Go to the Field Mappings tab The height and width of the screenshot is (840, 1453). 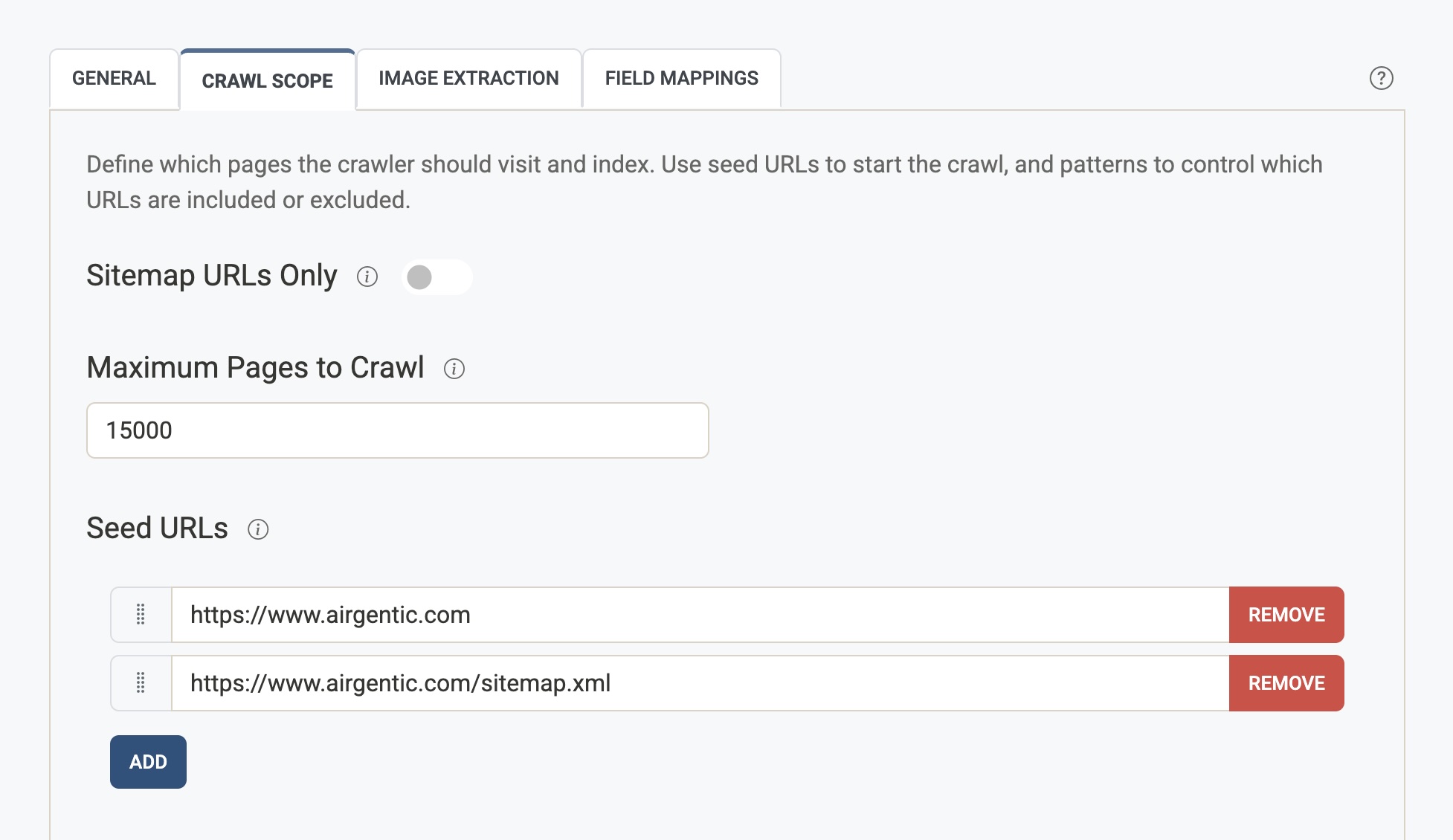(x=681, y=78)
